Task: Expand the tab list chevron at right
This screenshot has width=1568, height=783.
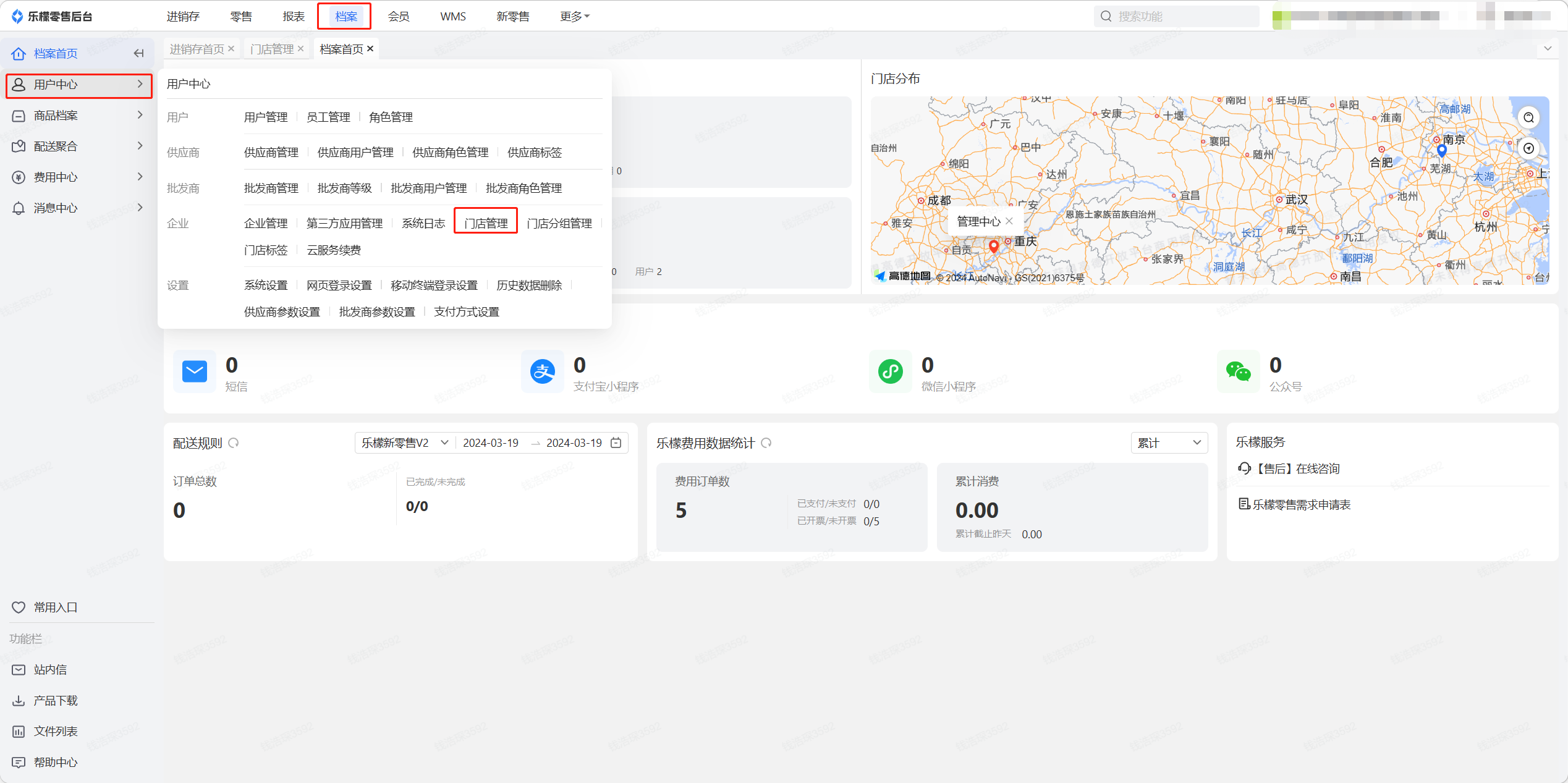Action: (1548, 49)
